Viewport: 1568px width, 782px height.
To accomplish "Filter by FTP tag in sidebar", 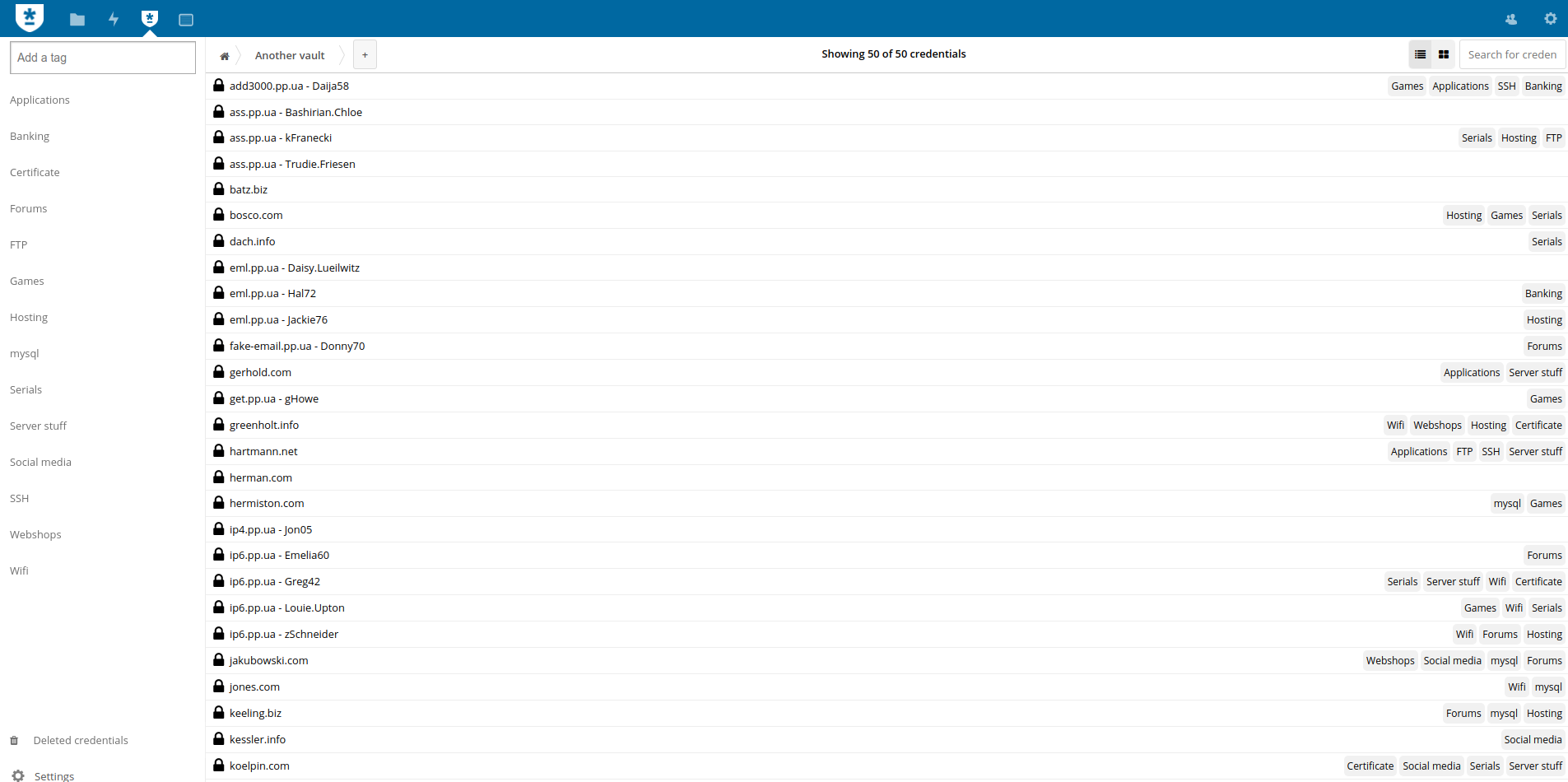I will [19, 244].
